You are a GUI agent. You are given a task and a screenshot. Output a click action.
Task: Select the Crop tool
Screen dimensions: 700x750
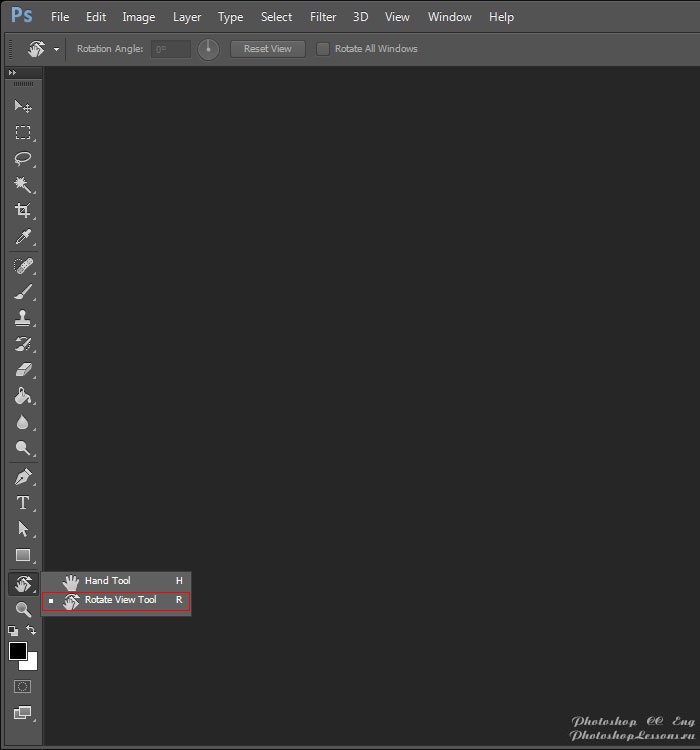coord(22,211)
